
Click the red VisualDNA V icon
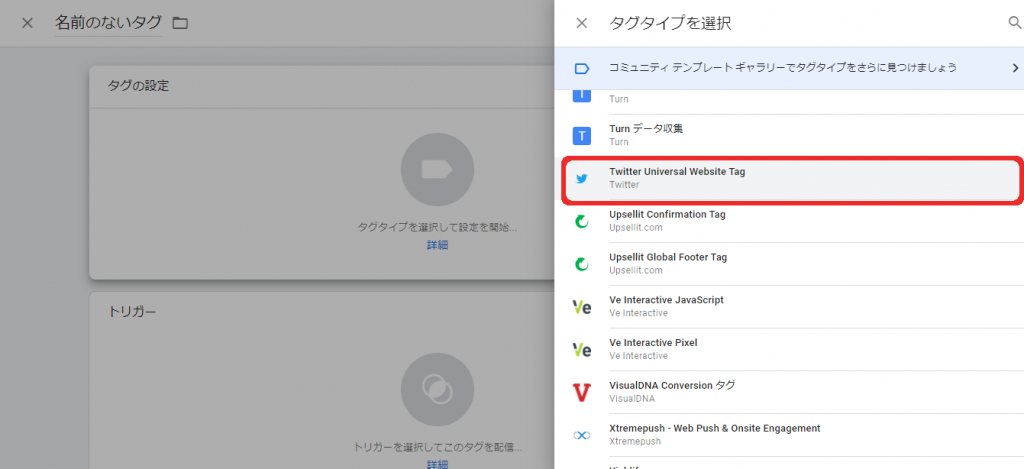(581, 393)
